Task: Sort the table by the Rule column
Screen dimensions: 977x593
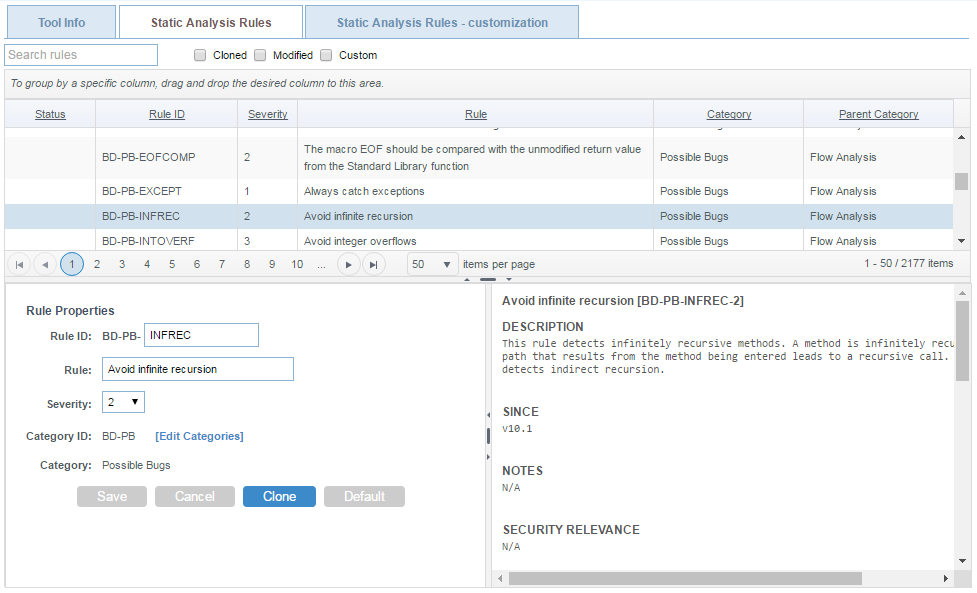Action: (x=475, y=114)
